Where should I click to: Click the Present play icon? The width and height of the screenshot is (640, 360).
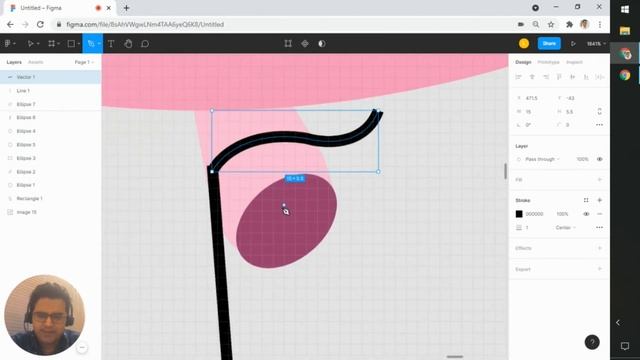(x=573, y=44)
